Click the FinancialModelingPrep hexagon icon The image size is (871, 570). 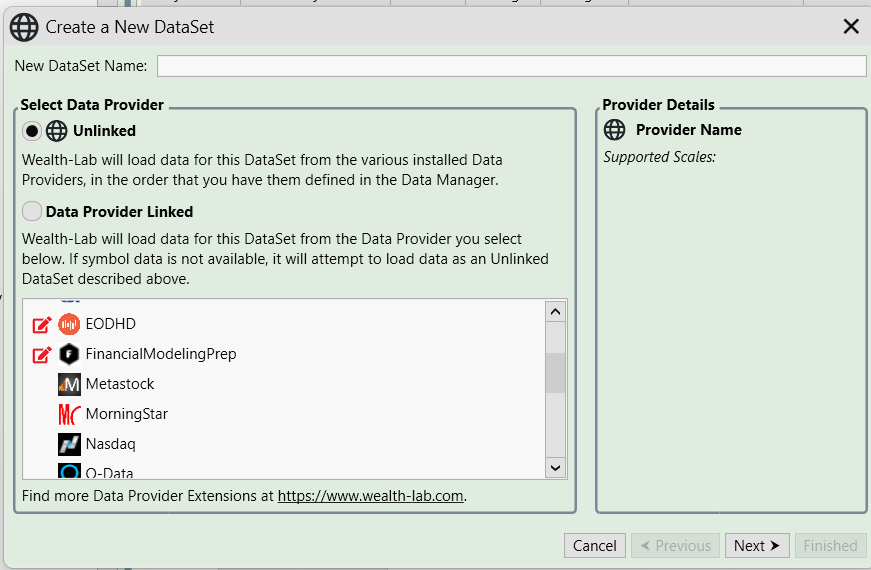point(69,354)
